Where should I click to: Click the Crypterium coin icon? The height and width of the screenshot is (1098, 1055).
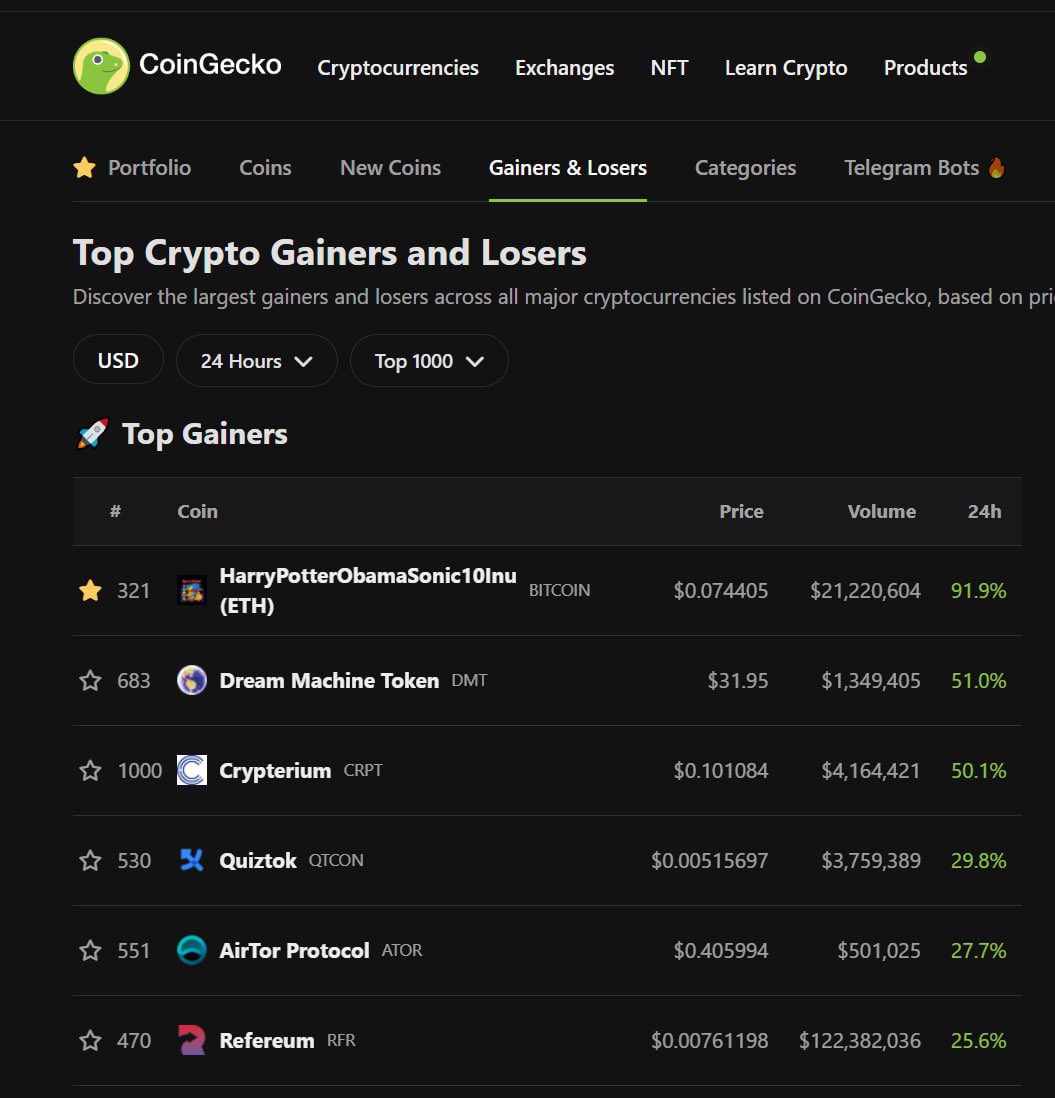[x=192, y=770]
